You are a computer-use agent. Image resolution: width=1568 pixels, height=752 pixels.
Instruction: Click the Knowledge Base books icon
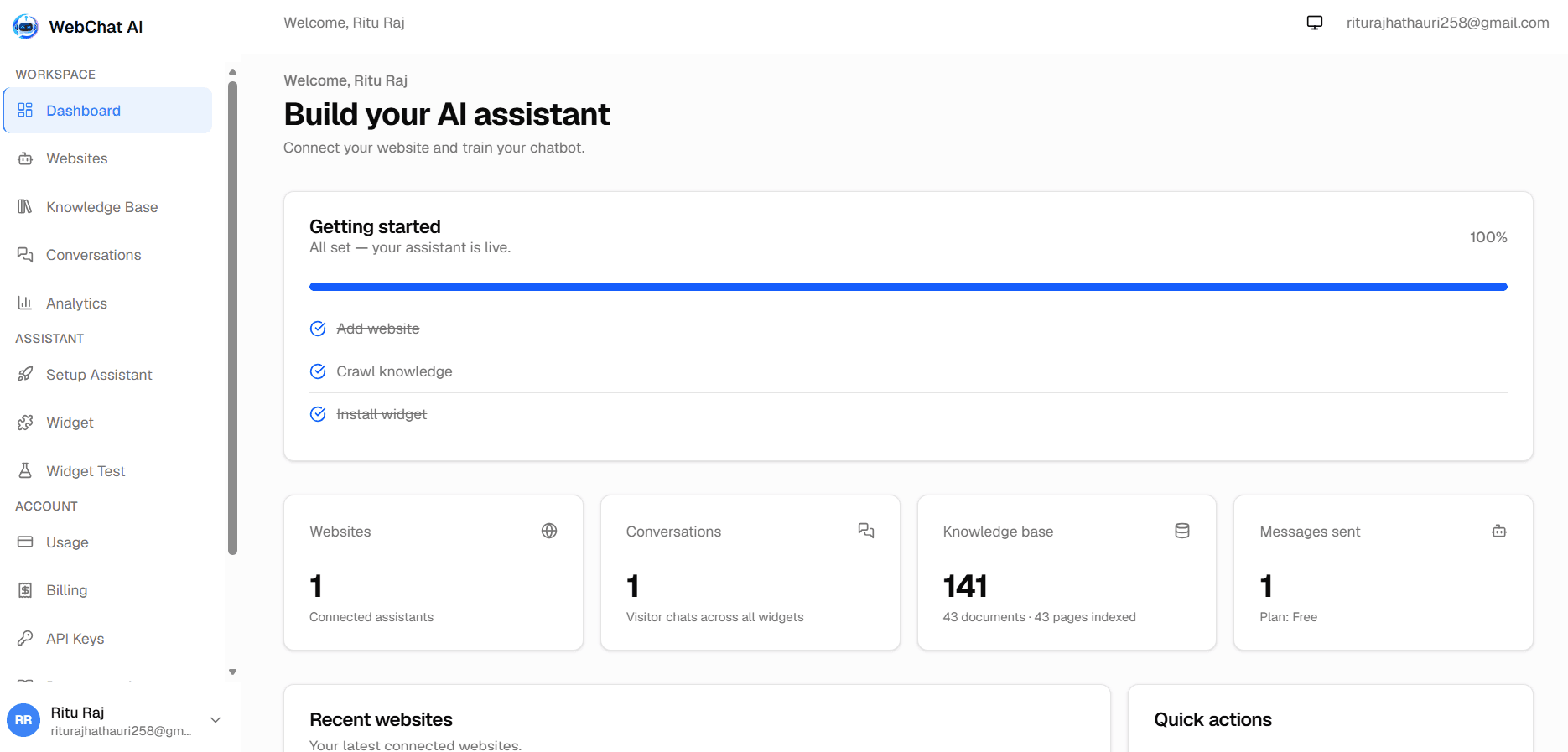click(x=25, y=206)
